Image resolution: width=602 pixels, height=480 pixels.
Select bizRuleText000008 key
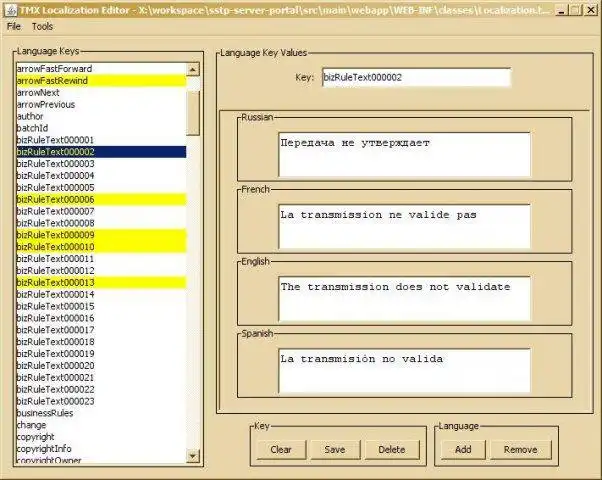tap(101, 223)
